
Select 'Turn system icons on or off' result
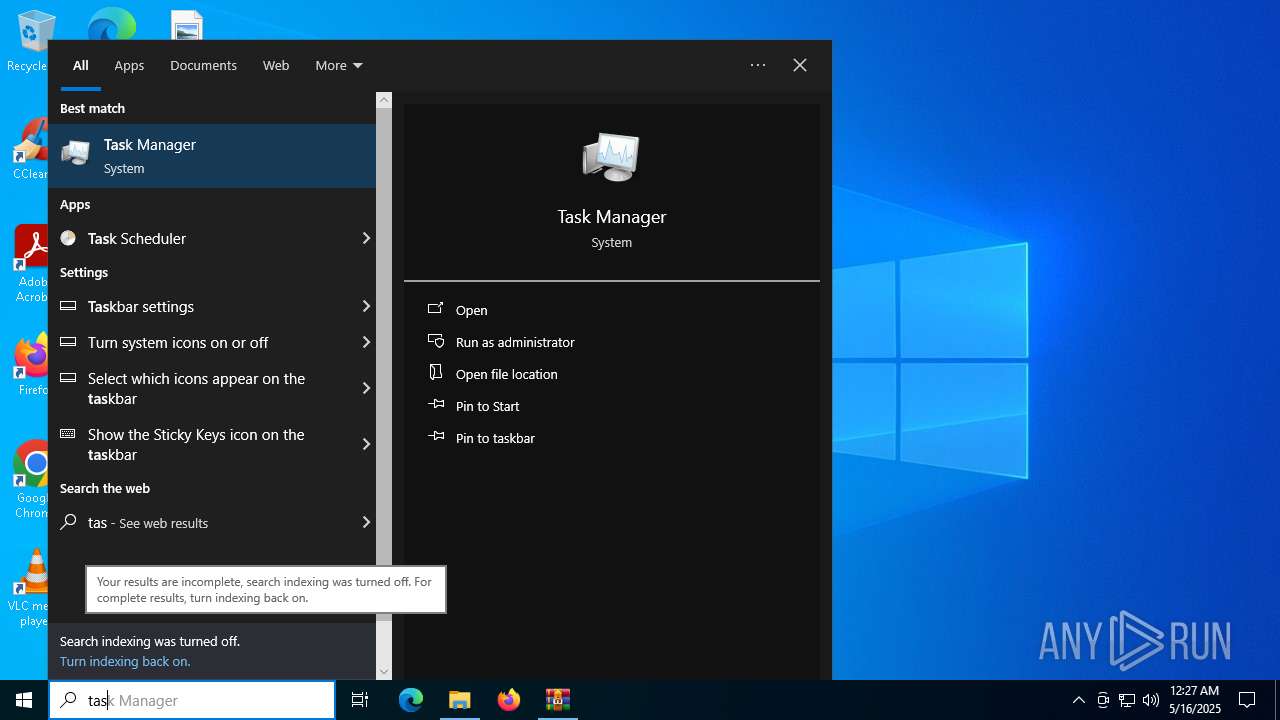tap(212, 342)
